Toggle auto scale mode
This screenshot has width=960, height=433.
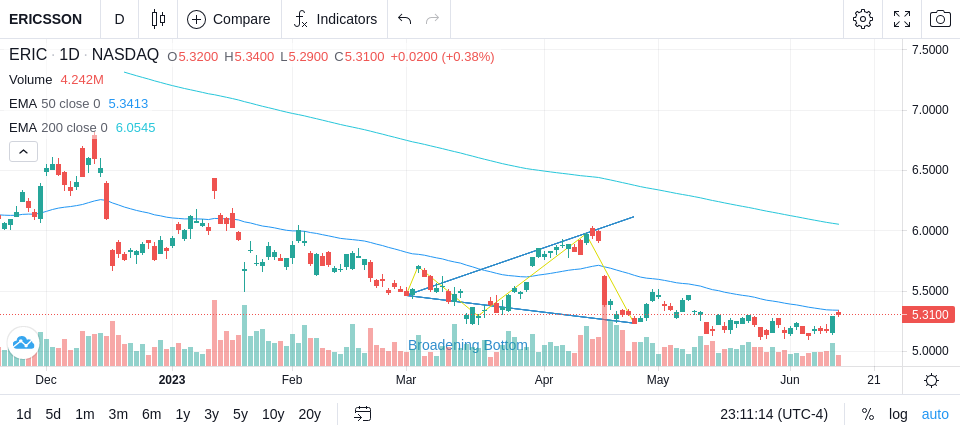click(x=935, y=414)
